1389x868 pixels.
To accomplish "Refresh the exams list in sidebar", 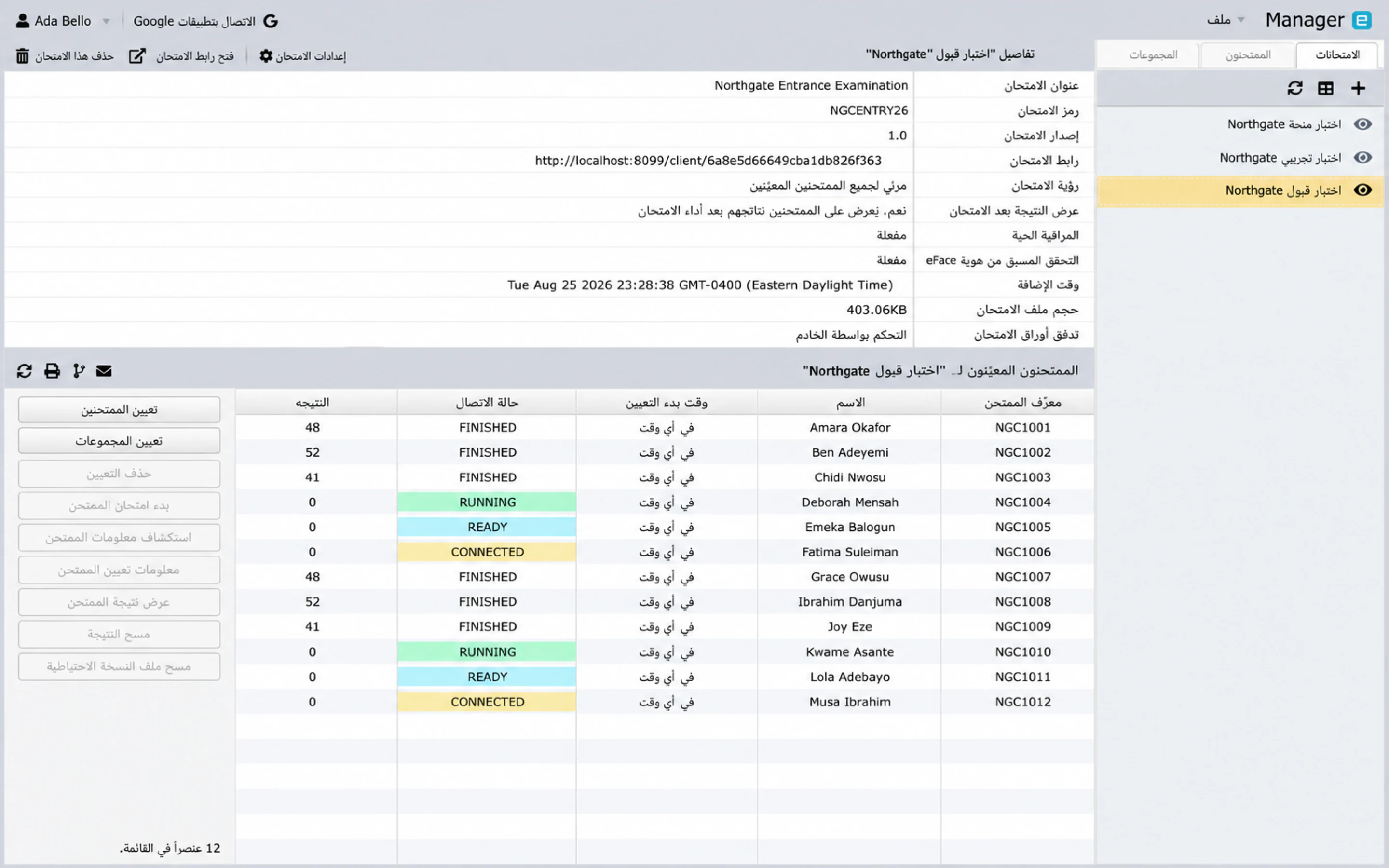I will tap(1295, 88).
